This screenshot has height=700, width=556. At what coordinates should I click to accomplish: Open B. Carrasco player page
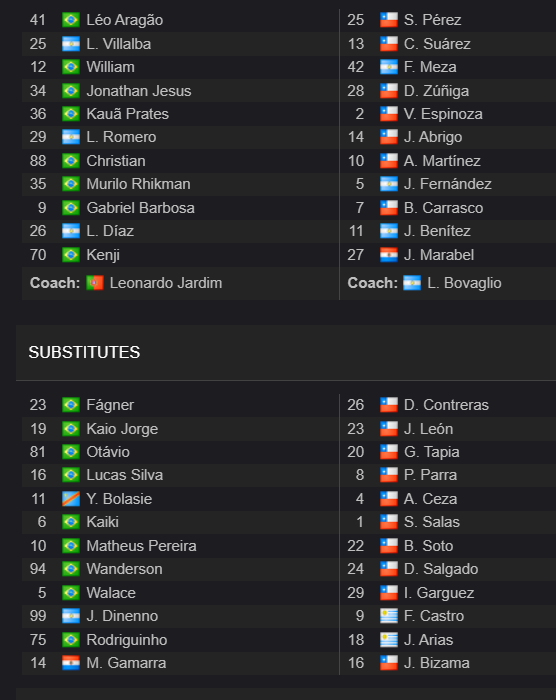443,208
